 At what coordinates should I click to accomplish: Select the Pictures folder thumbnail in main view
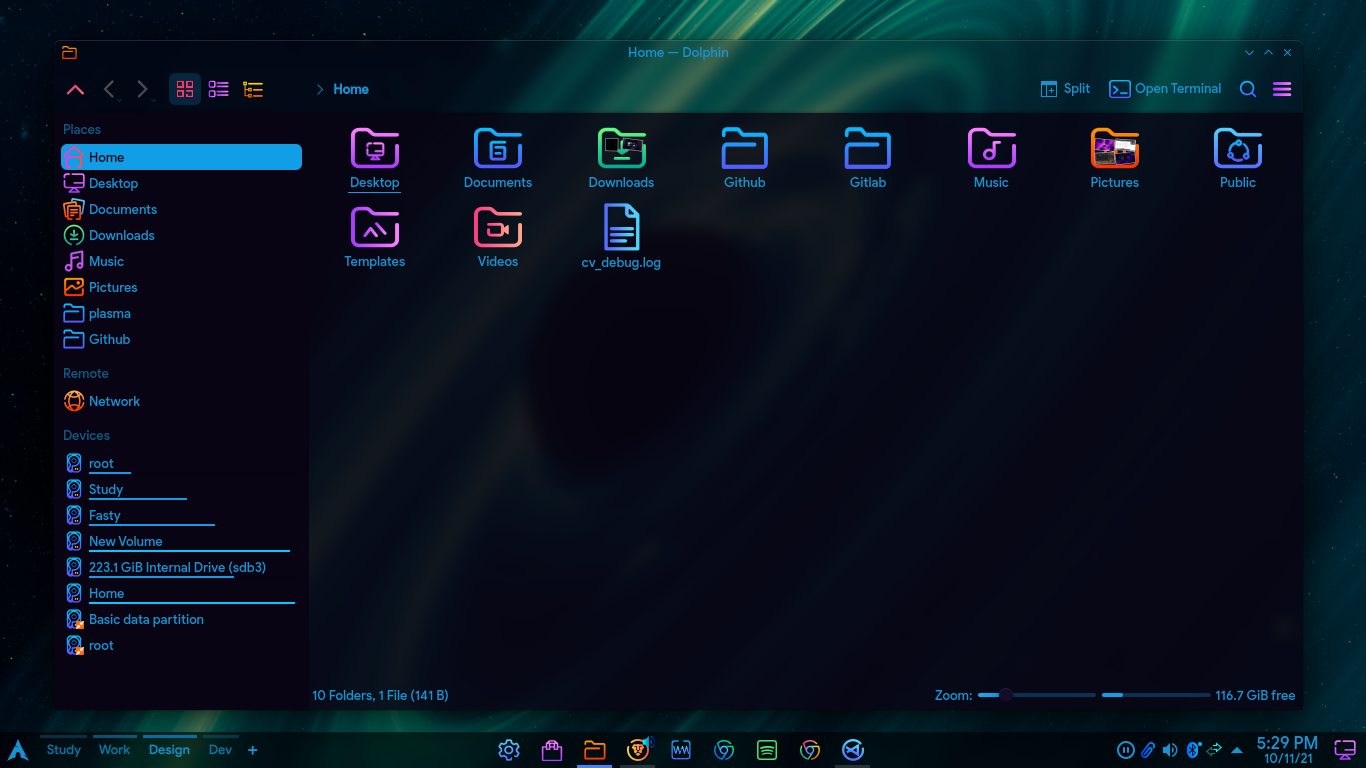coord(1115,149)
